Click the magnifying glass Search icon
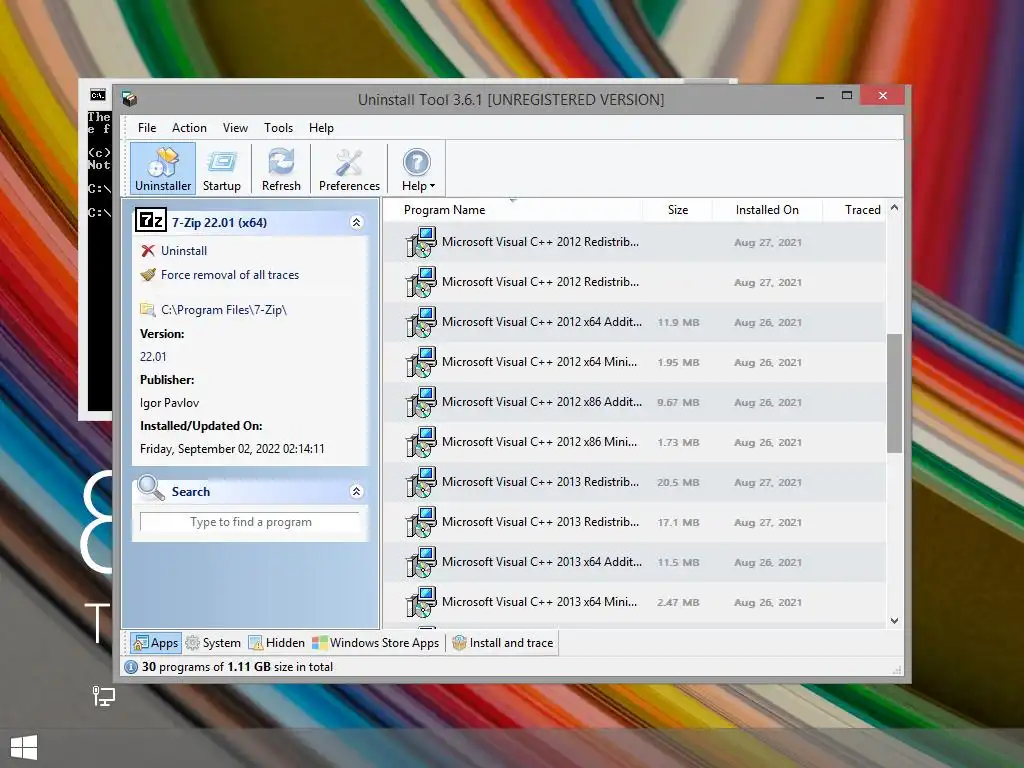Viewport: 1024px width, 768px height. tap(151, 488)
